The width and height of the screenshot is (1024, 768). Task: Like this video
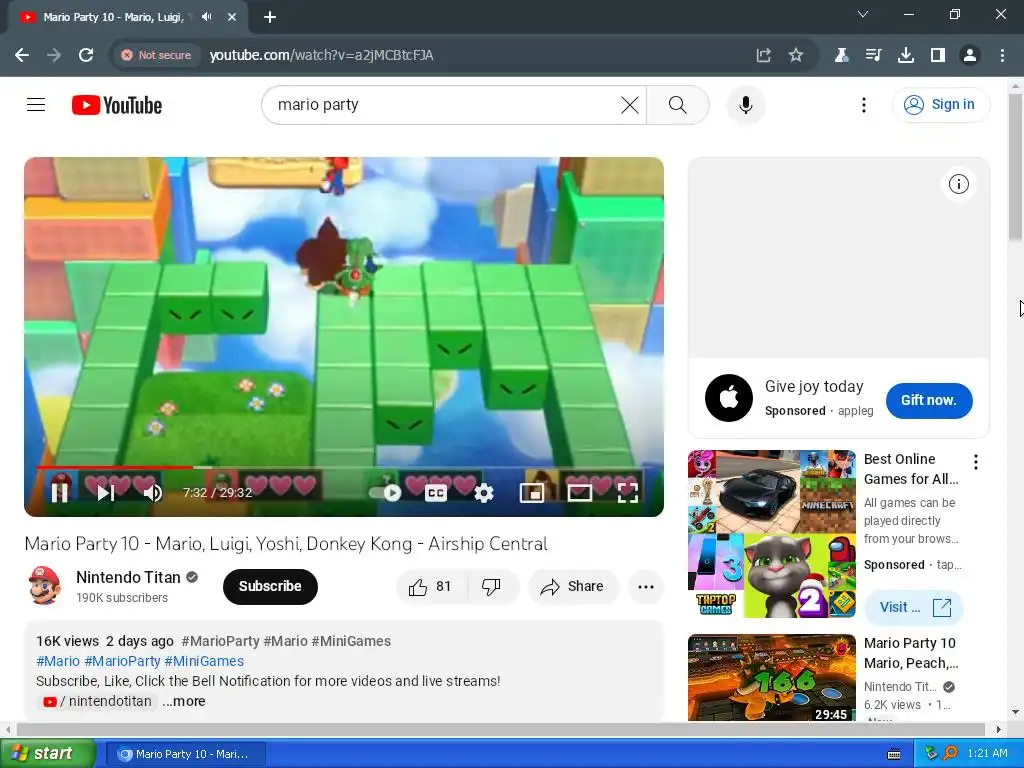pyautogui.click(x=431, y=586)
